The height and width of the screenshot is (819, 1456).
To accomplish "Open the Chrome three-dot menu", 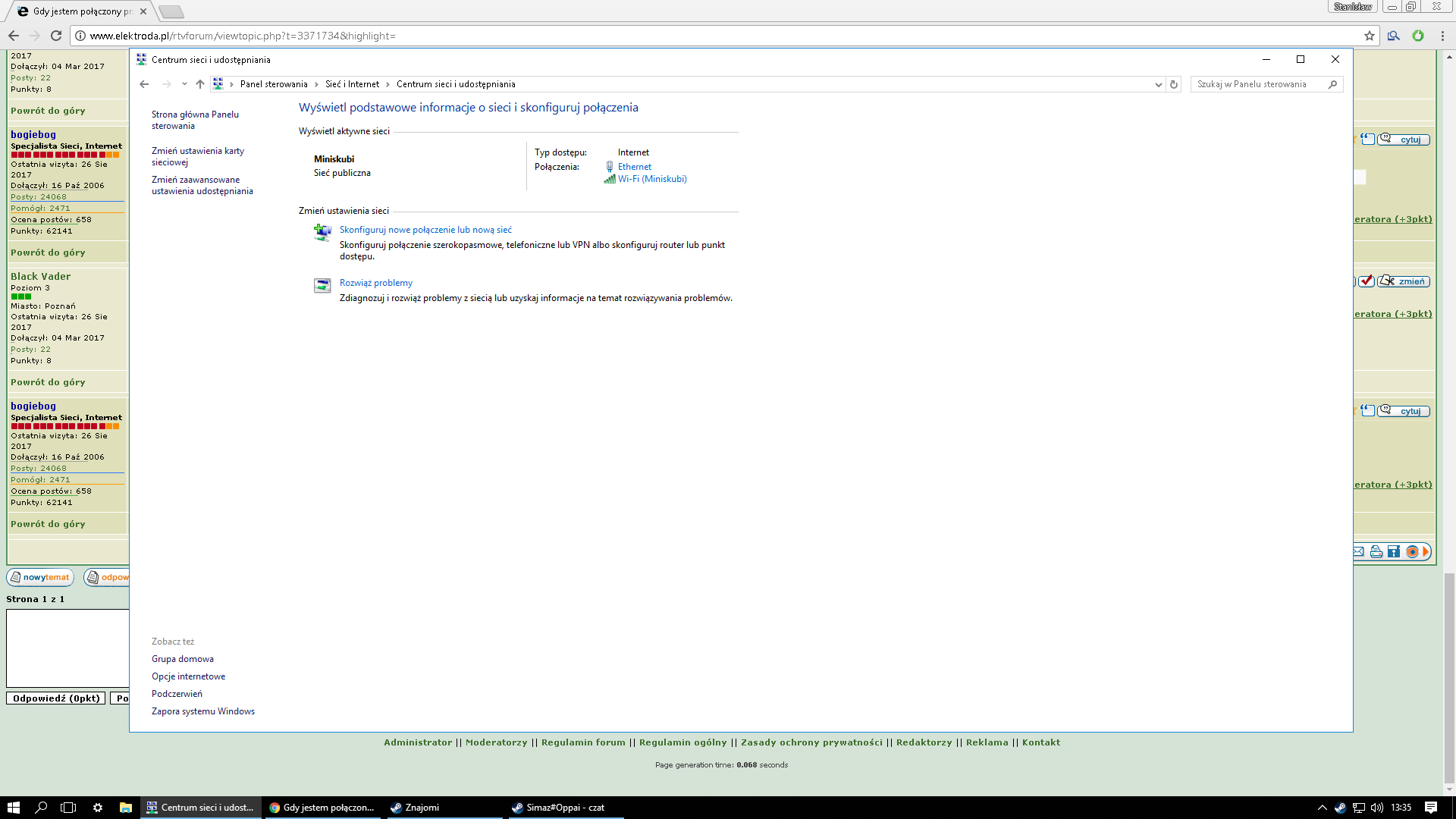I will [1442, 36].
